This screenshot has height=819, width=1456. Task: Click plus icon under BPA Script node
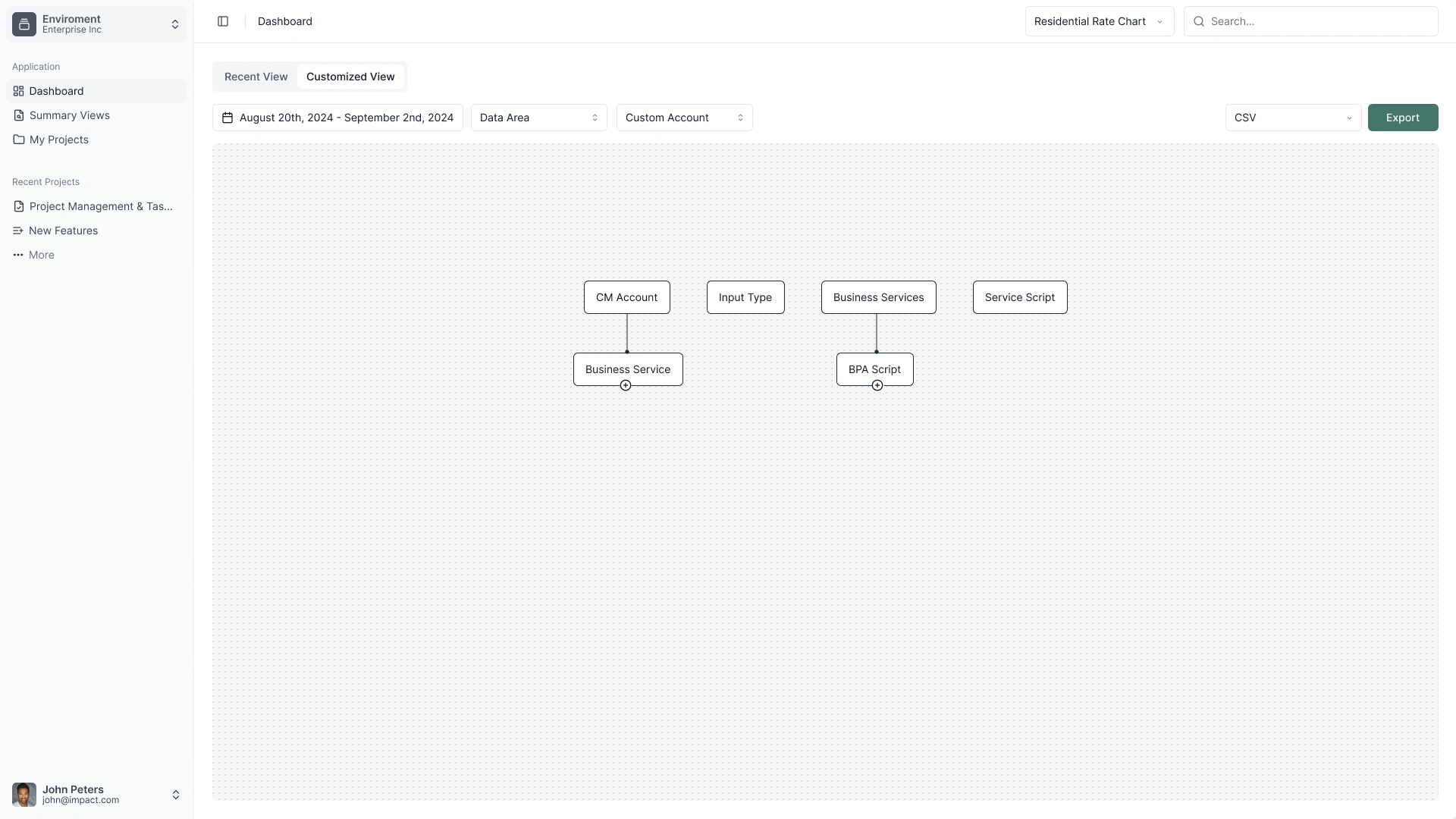(x=877, y=385)
